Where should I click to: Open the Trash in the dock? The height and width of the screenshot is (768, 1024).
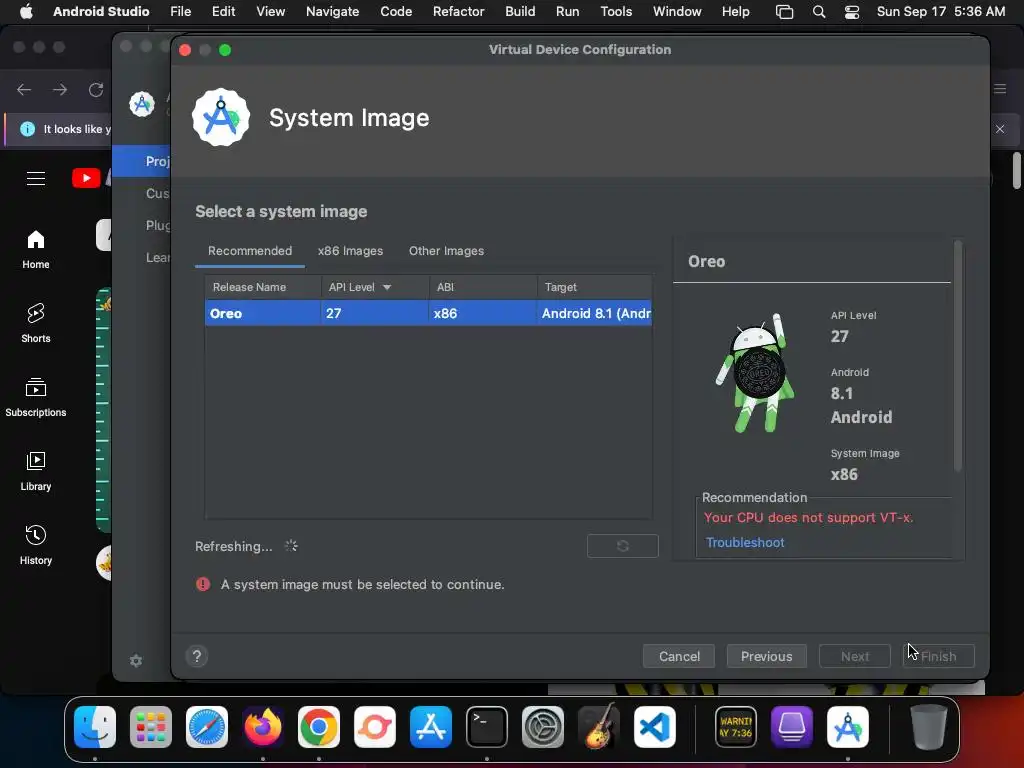coord(929,726)
